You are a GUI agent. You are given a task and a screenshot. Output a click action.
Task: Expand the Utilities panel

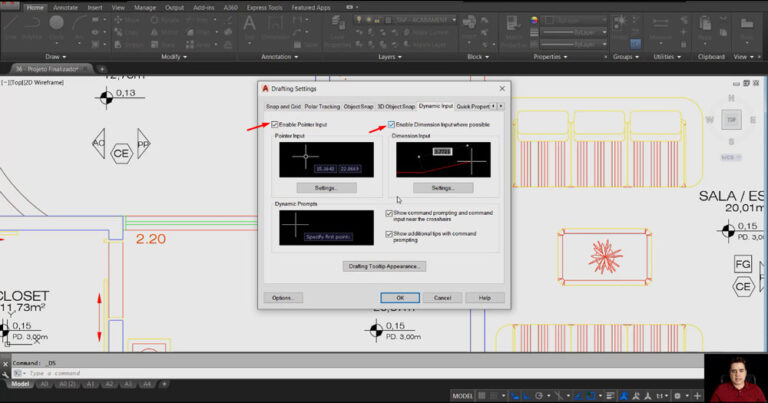pos(667,57)
